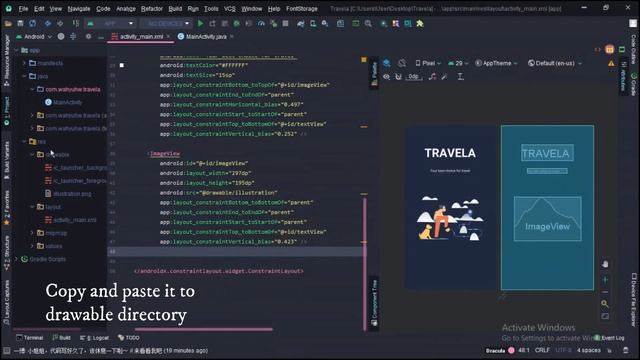Select ic_launcher_background file in tree
The height and width of the screenshot is (360, 640).
pyautogui.click(x=76, y=168)
